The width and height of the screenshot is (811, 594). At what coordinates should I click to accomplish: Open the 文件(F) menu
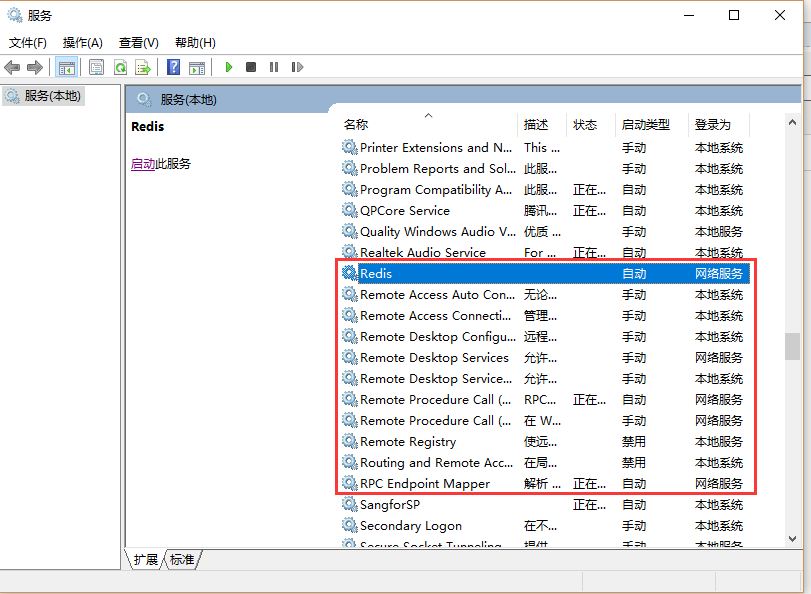point(27,42)
